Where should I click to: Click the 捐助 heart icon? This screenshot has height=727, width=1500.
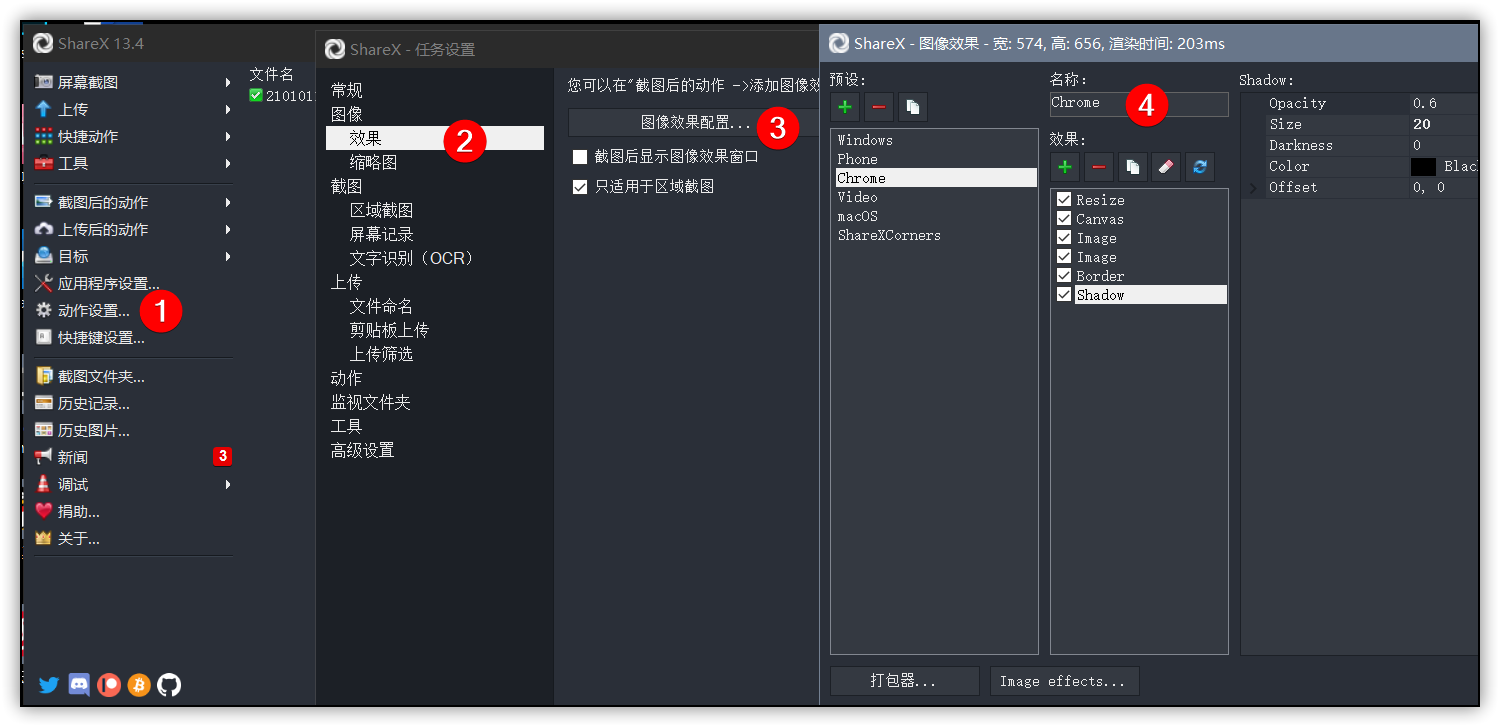coord(44,511)
